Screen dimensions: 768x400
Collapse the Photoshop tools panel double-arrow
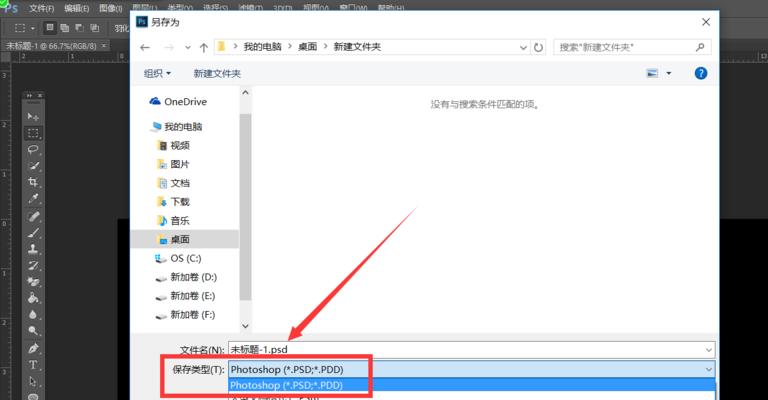tap(29, 95)
